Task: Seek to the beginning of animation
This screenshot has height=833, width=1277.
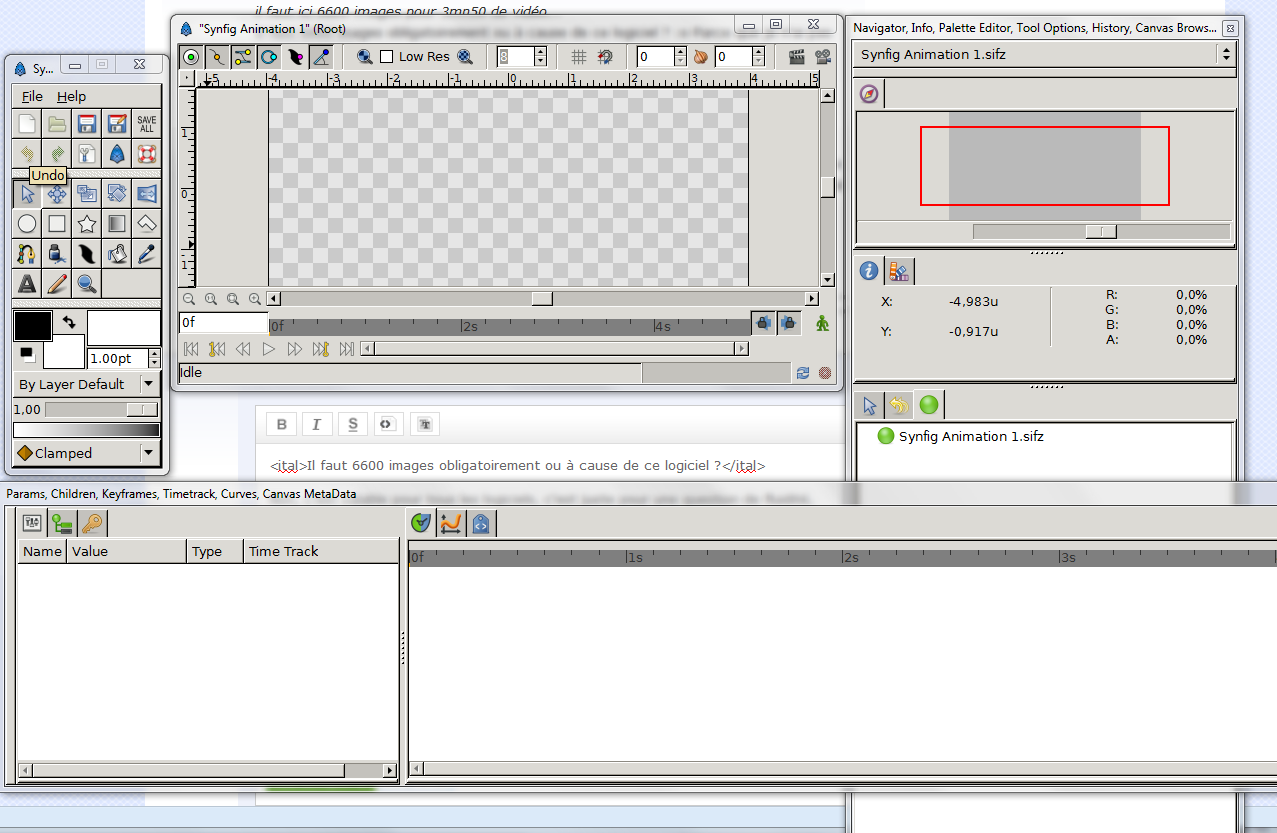Action: pos(191,349)
